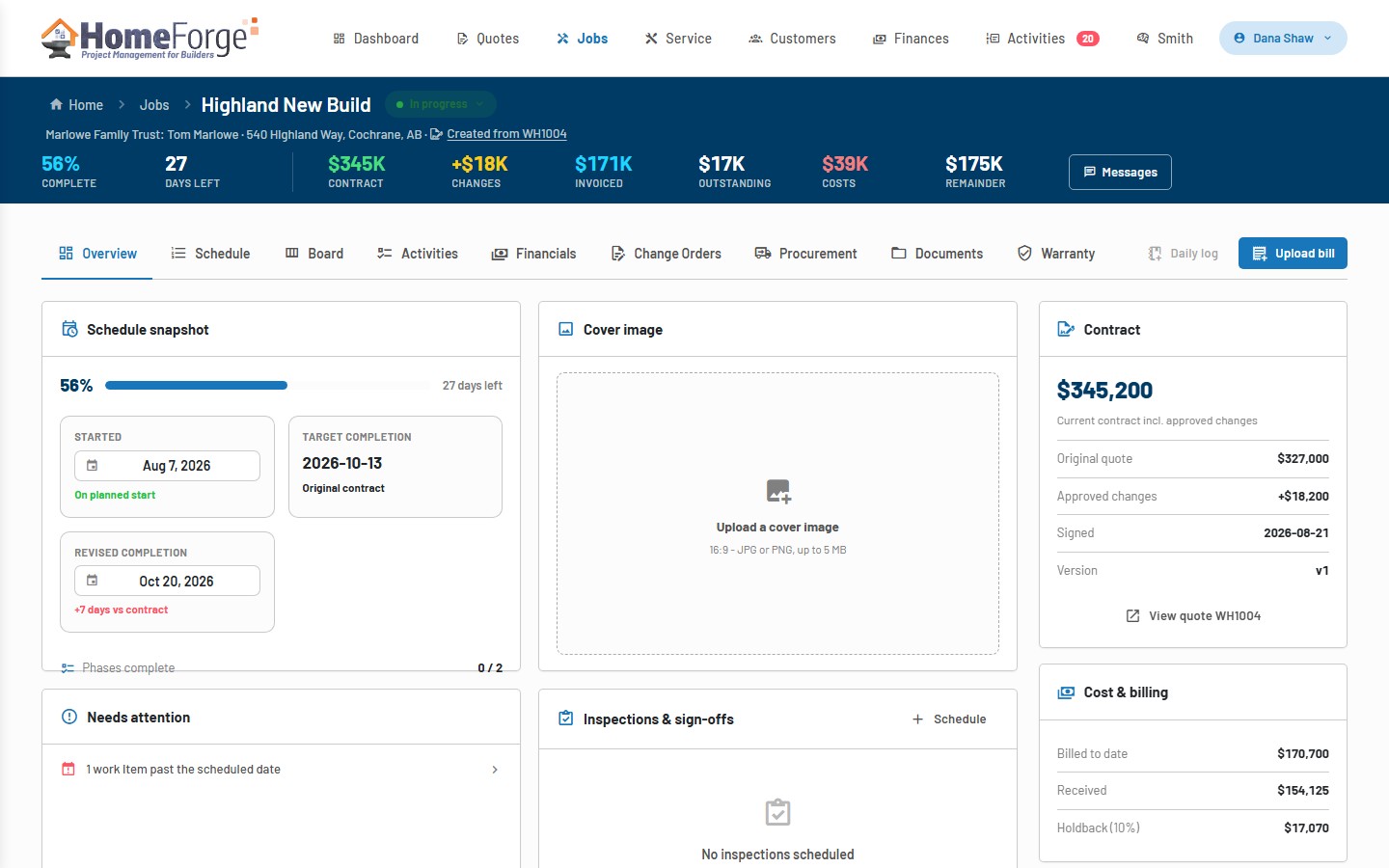Open Activities with 20 notifications
The image size is (1389, 868).
1043,39
